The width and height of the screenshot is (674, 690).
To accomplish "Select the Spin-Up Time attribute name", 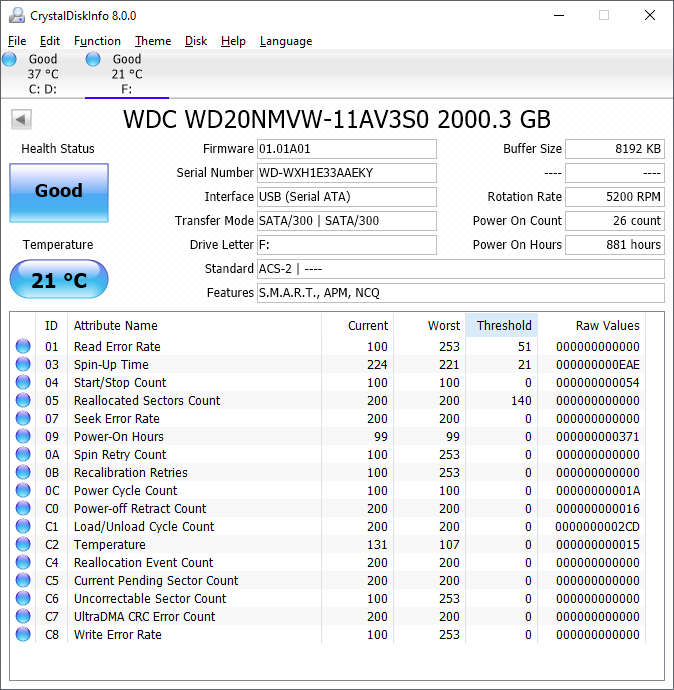I will [x=111, y=365].
